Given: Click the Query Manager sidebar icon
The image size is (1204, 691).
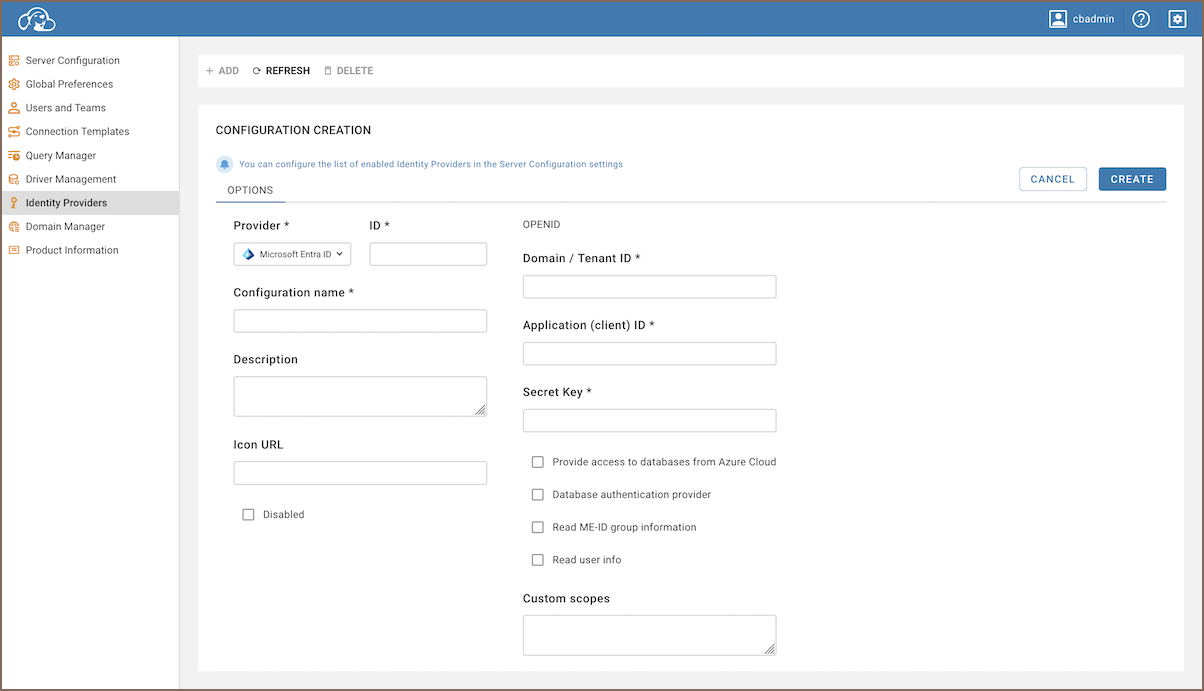Looking at the screenshot, I should pos(14,156).
